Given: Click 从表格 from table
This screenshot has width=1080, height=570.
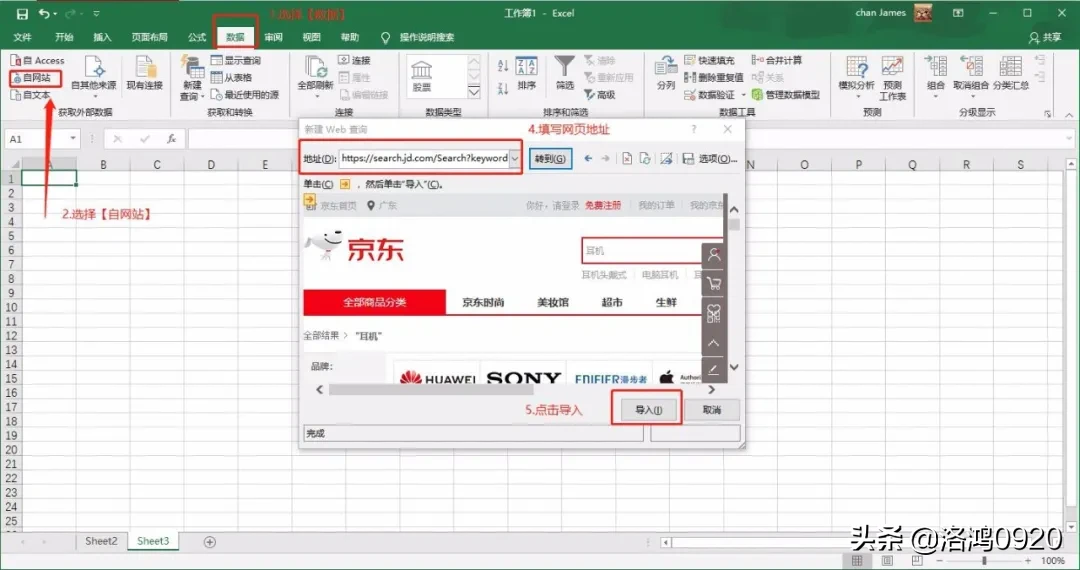Looking at the screenshot, I should 231,78.
